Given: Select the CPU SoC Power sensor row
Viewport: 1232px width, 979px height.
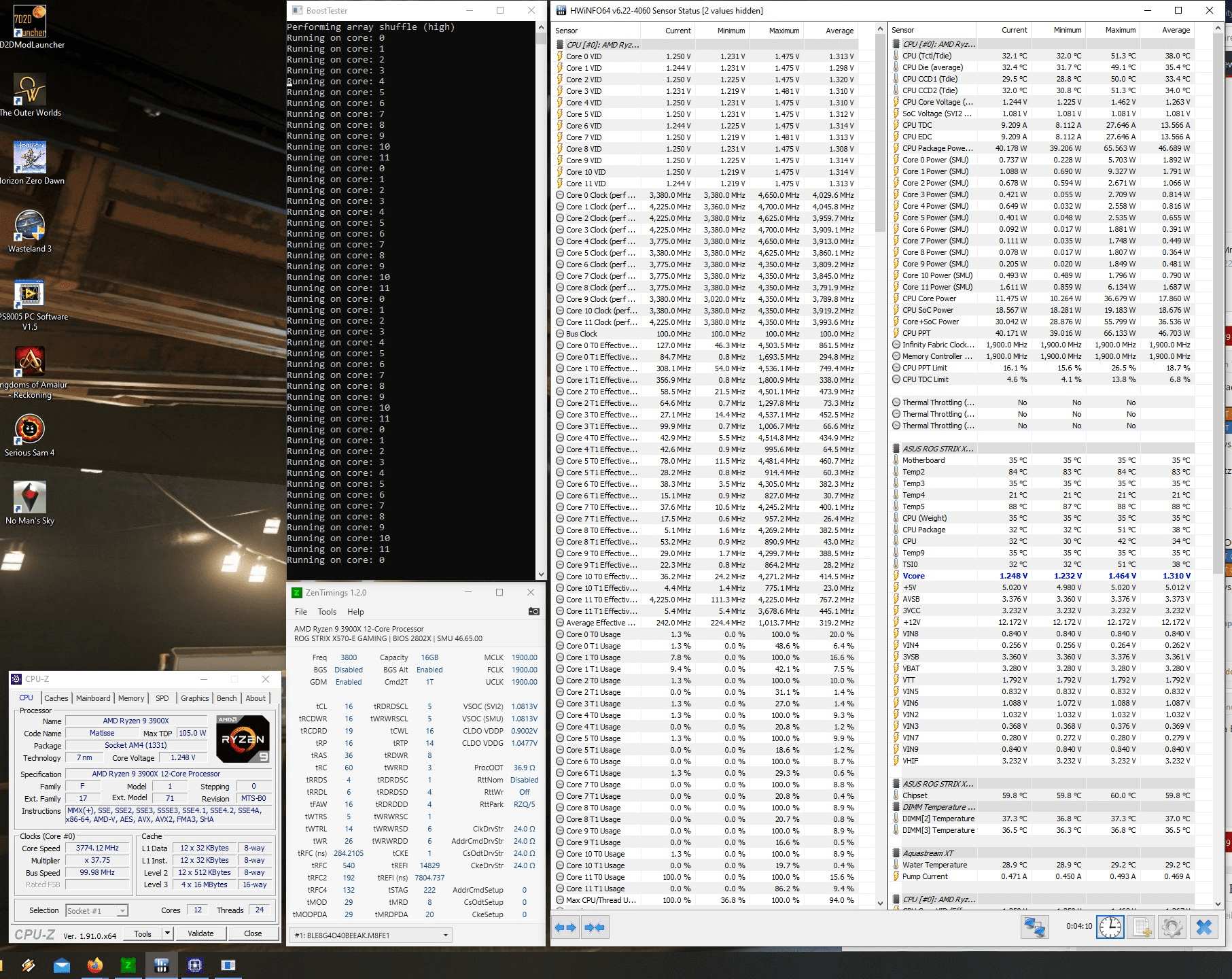Looking at the screenshot, I should coord(1043,310).
